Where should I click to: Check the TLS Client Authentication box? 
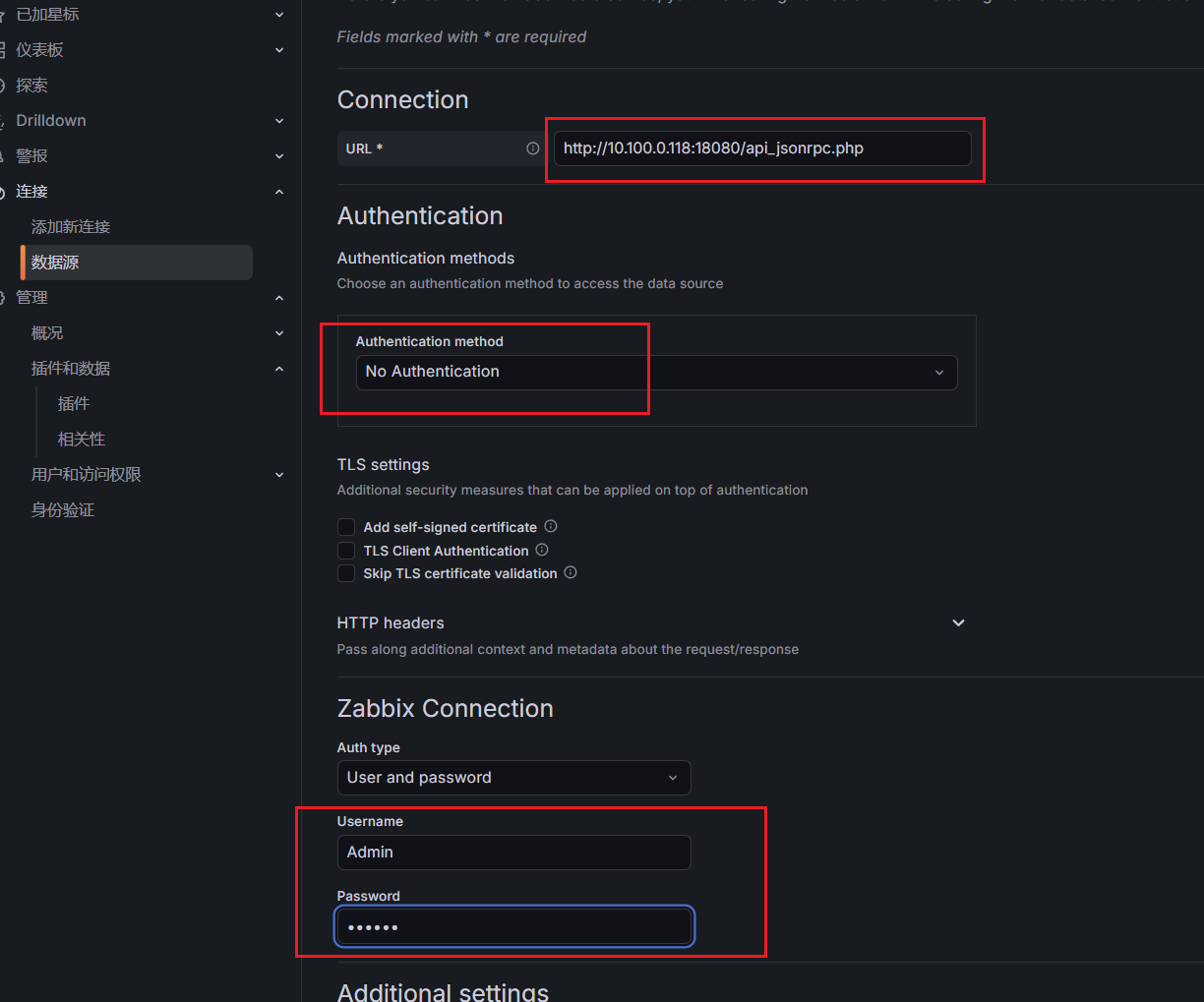pyautogui.click(x=346, y=551)
